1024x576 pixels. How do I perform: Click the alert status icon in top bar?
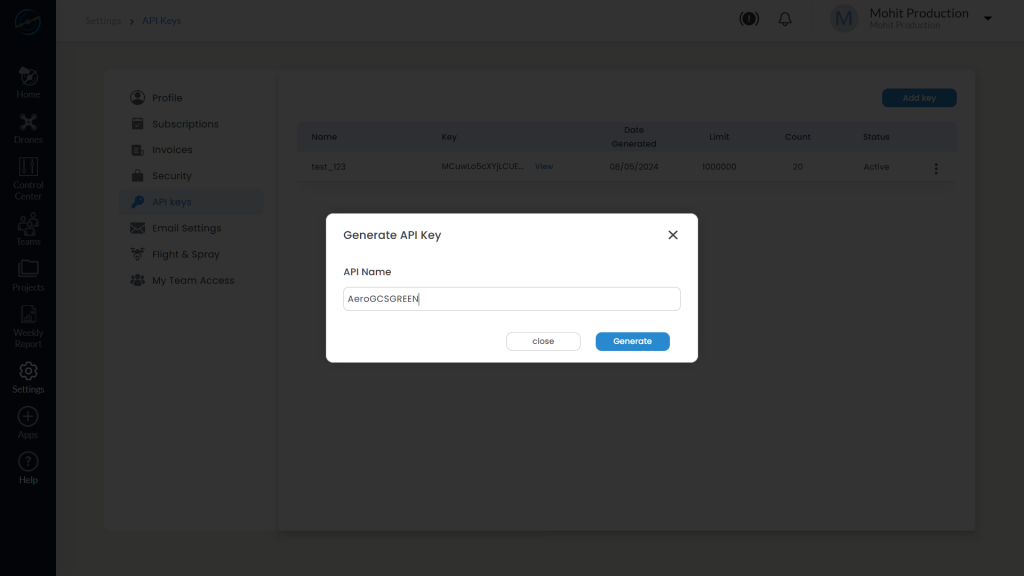click(748, 18)
